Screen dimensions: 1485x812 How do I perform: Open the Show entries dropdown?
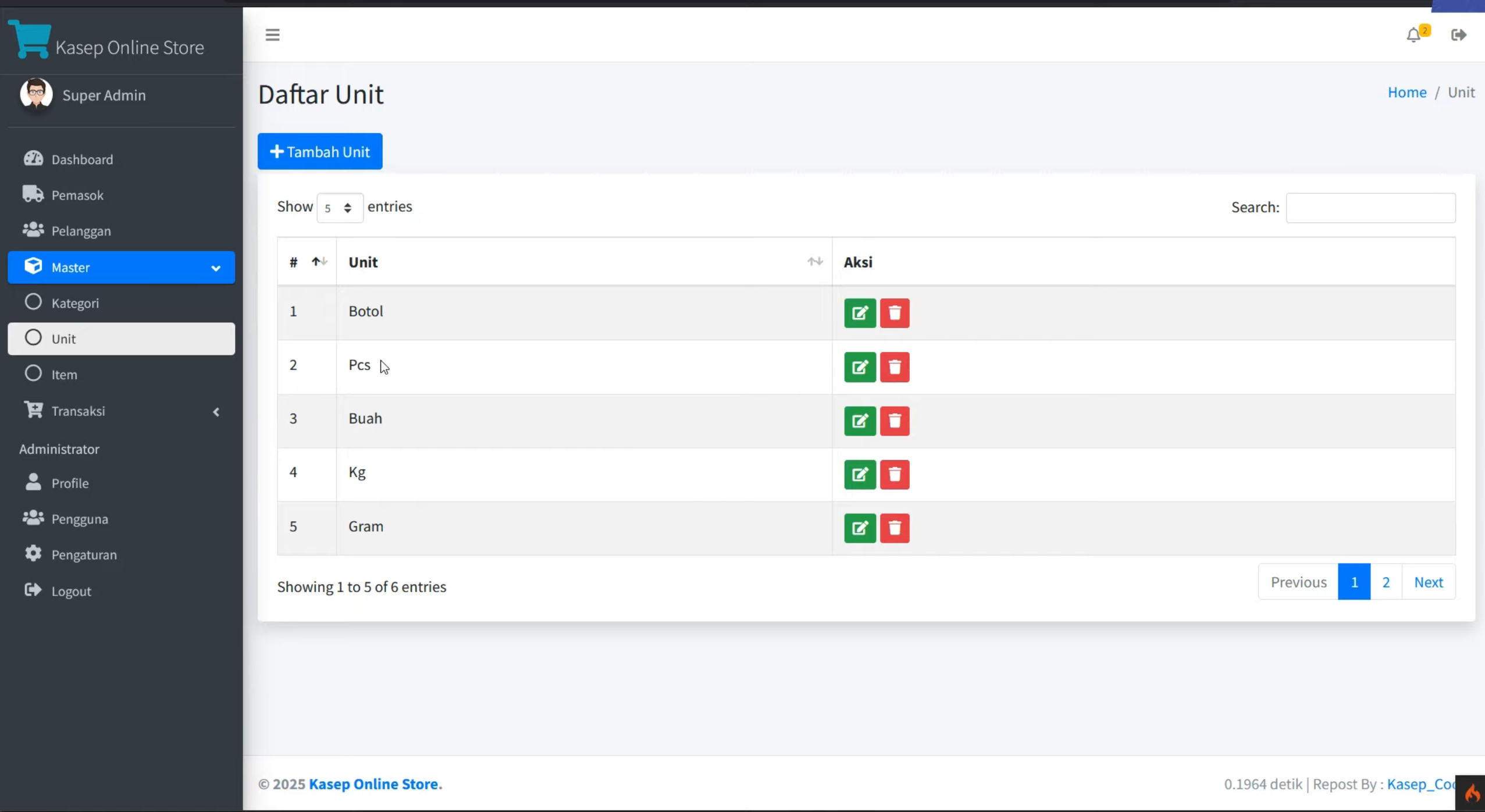(x=340, y=208)
